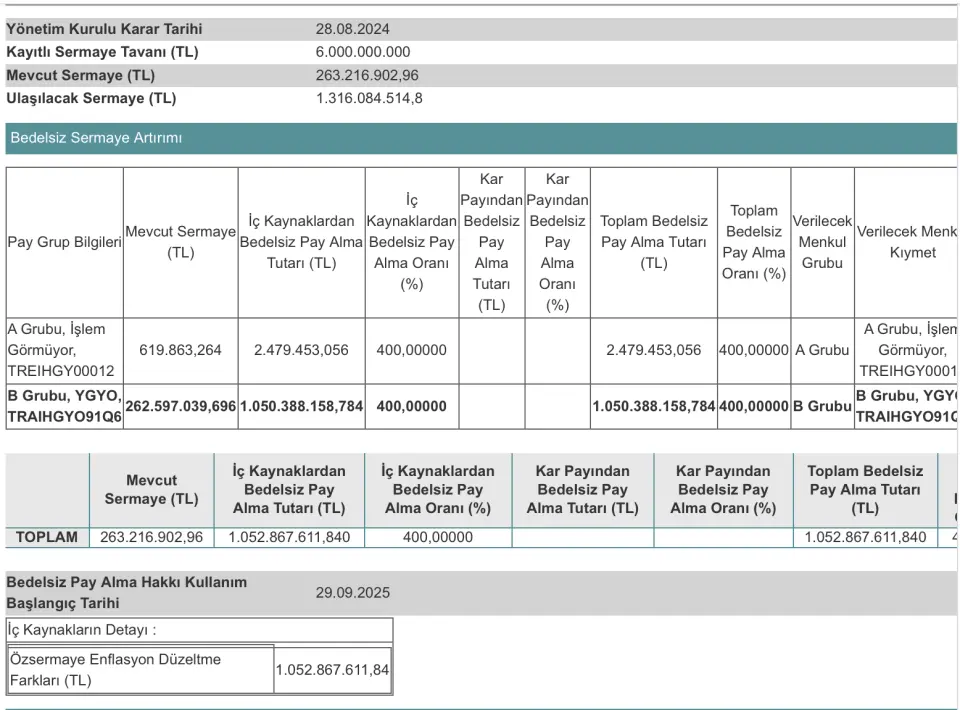
Task: Click the "Verilecek Menkul Kıymet" column header
Action: (907, 242)
